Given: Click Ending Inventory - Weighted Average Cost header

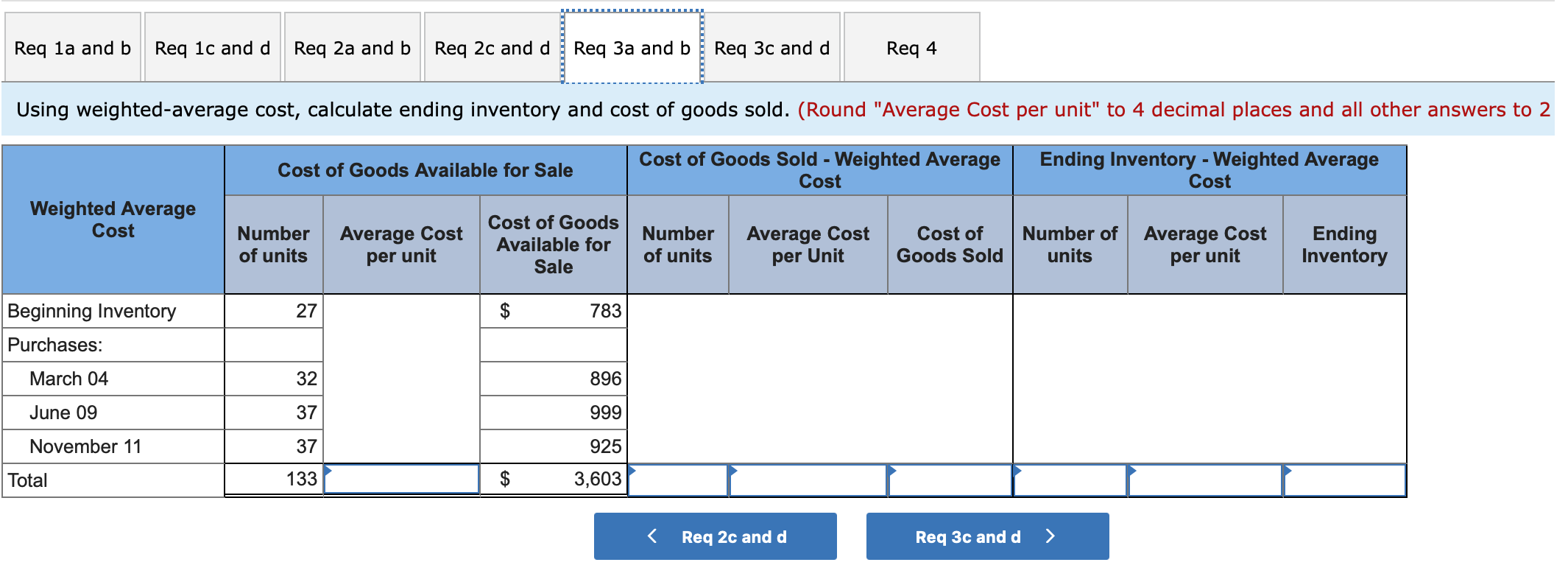Looking at the screenshot, I should [1209, 170].
